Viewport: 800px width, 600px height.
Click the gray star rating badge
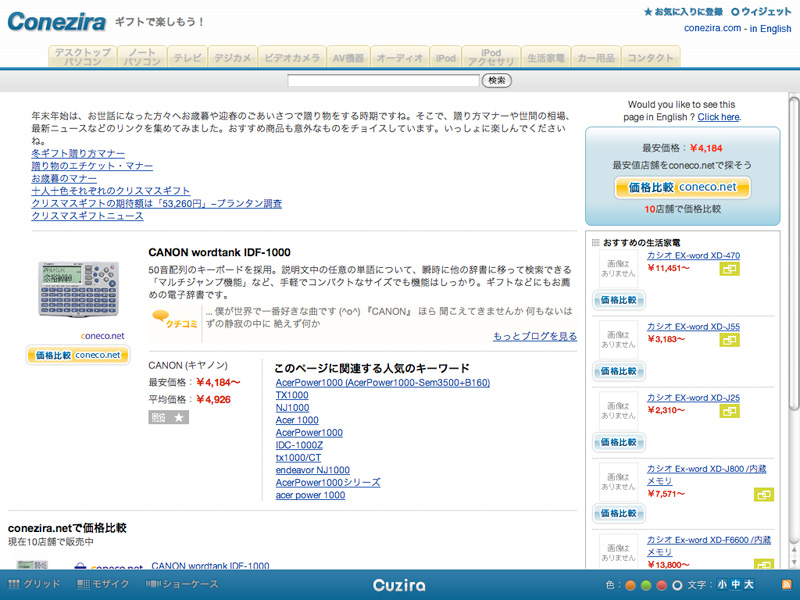(x=168, y=417)
